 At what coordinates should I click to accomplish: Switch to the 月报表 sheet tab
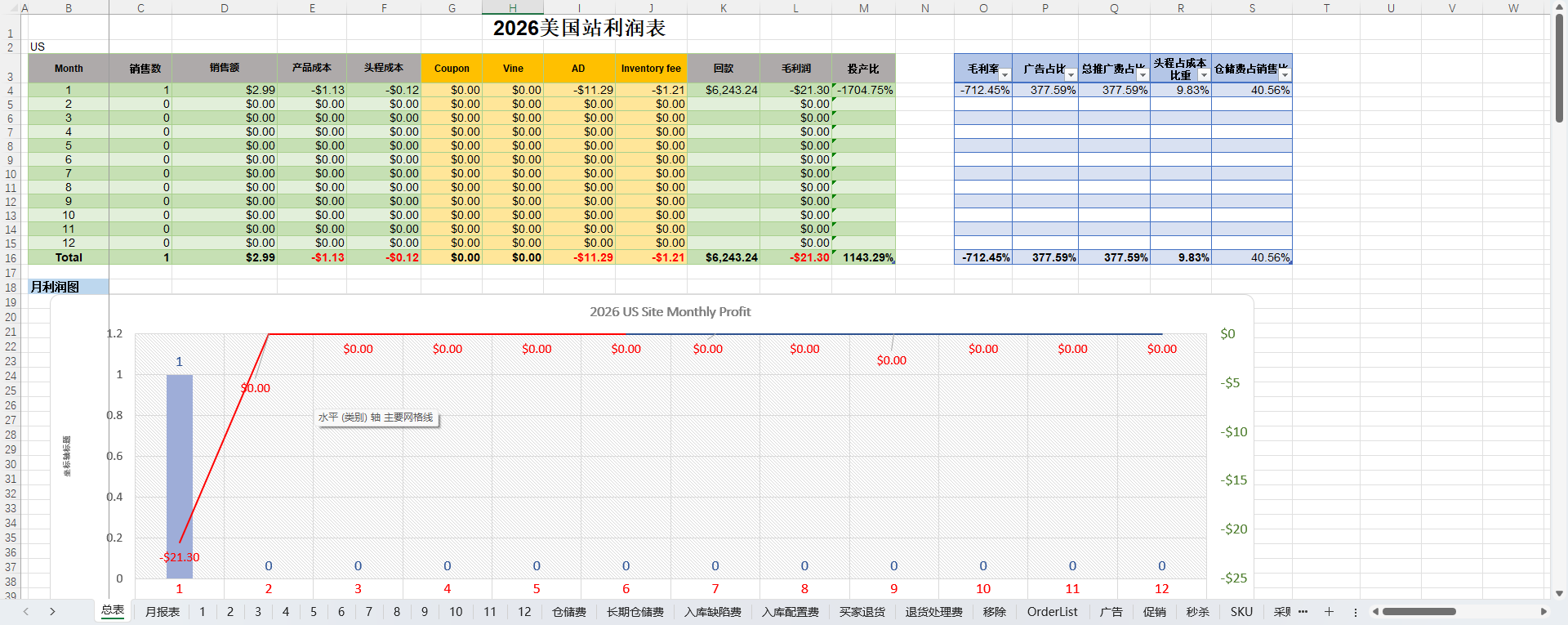tap(162, 611)
